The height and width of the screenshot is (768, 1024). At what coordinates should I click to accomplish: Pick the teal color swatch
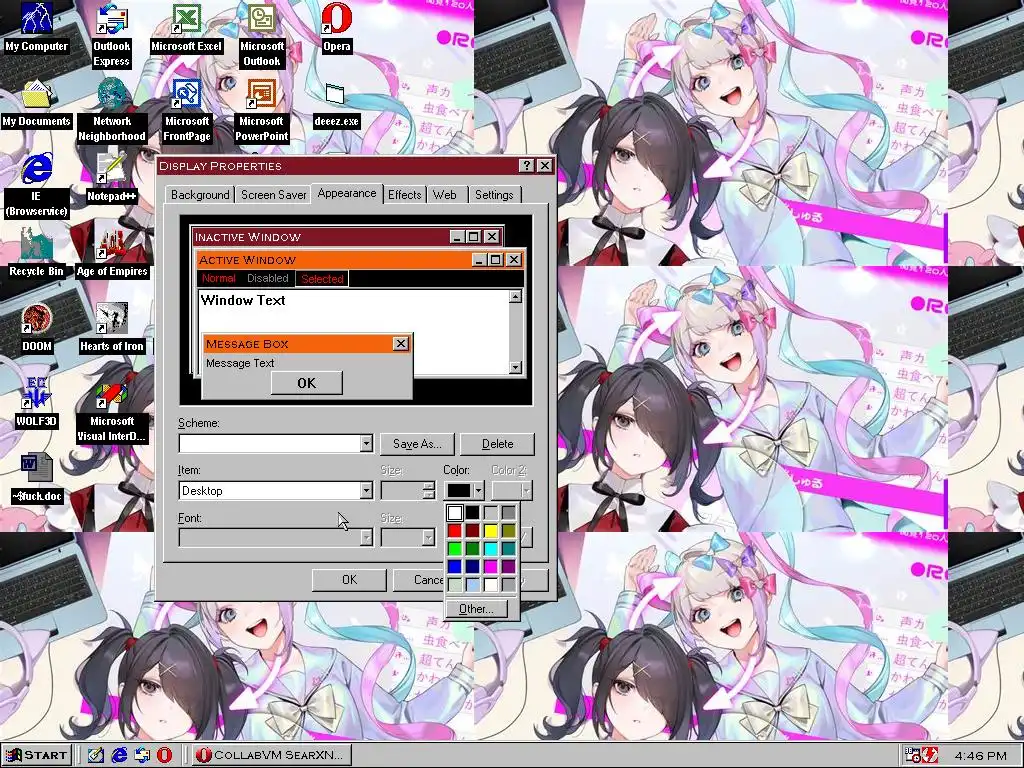508,549
